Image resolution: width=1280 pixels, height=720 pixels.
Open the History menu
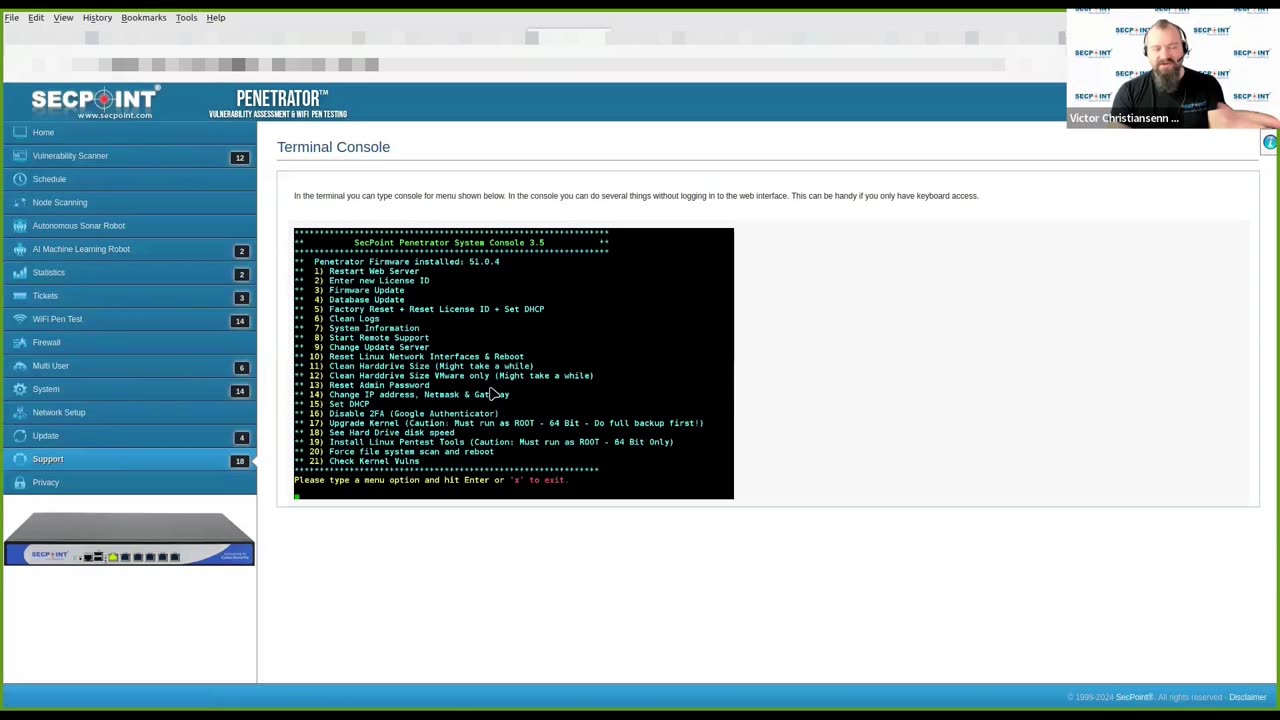97,17
